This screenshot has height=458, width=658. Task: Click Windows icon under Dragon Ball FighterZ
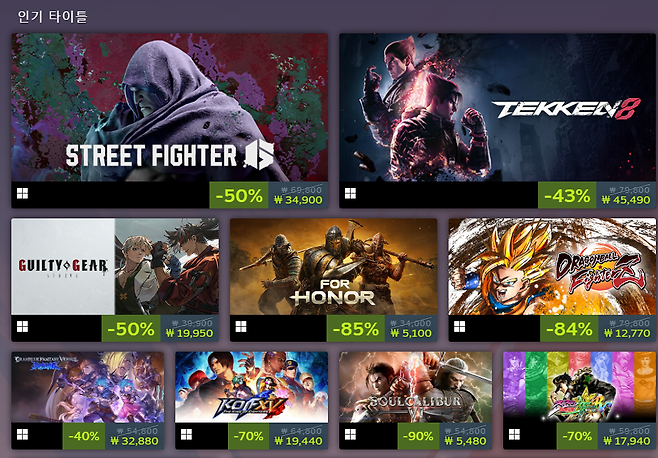(460, 327)
